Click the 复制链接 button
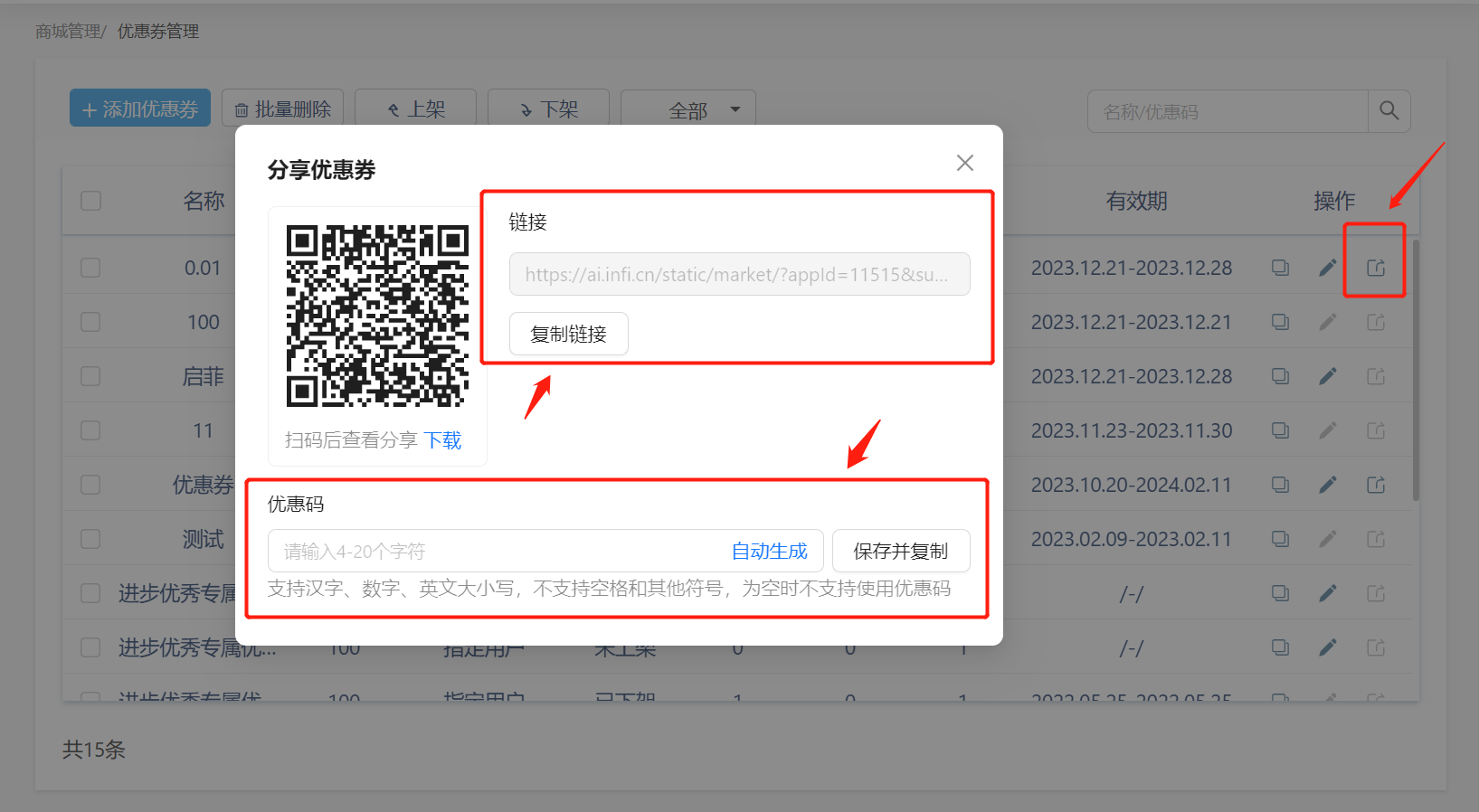This screenshot has width=1479, height=812. coord(568,334)
